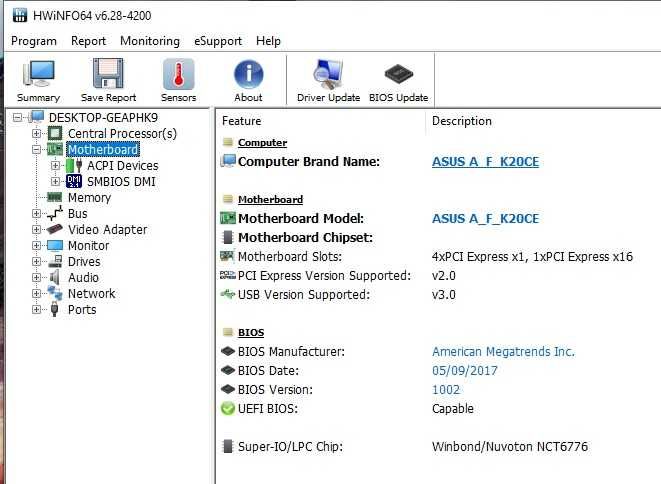Viewport: 661px width, 484px height.
Task: Open the Help menu
Action: [x=268, y=41]
